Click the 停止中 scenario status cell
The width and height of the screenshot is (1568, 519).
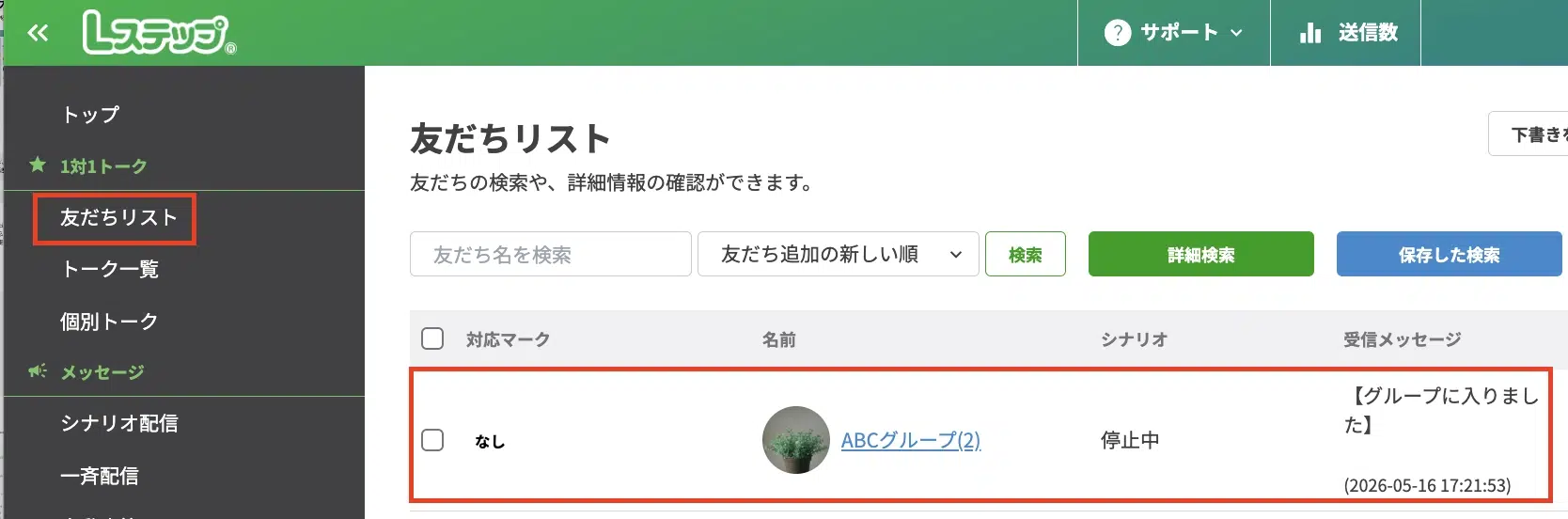pyautogui.click(x=1130, y=440)
